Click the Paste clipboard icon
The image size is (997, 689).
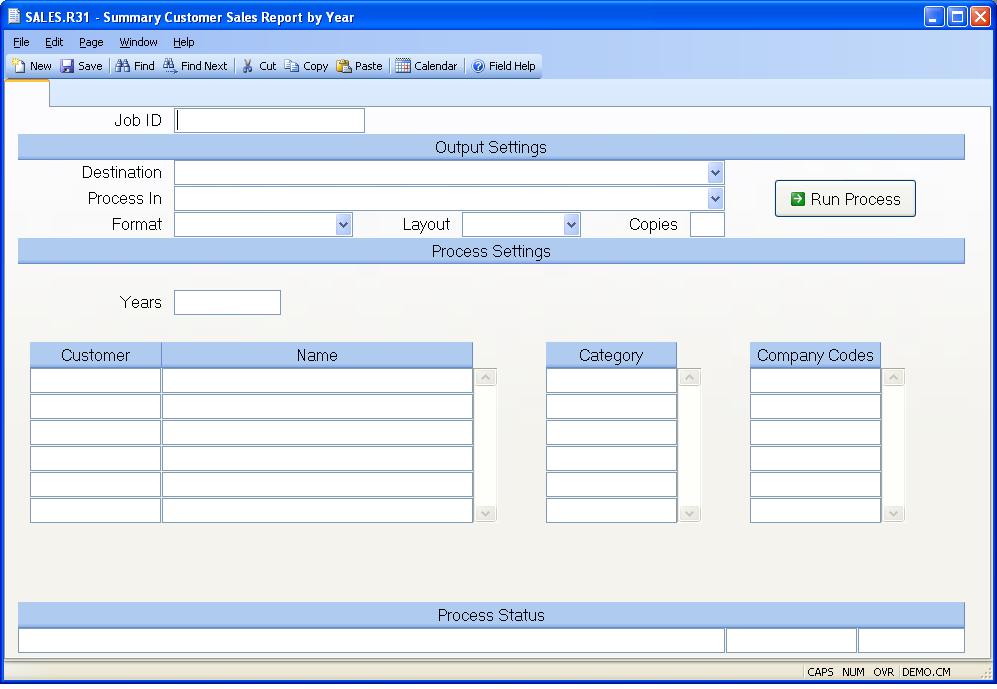pyautogui.click(x=344, y=66)
